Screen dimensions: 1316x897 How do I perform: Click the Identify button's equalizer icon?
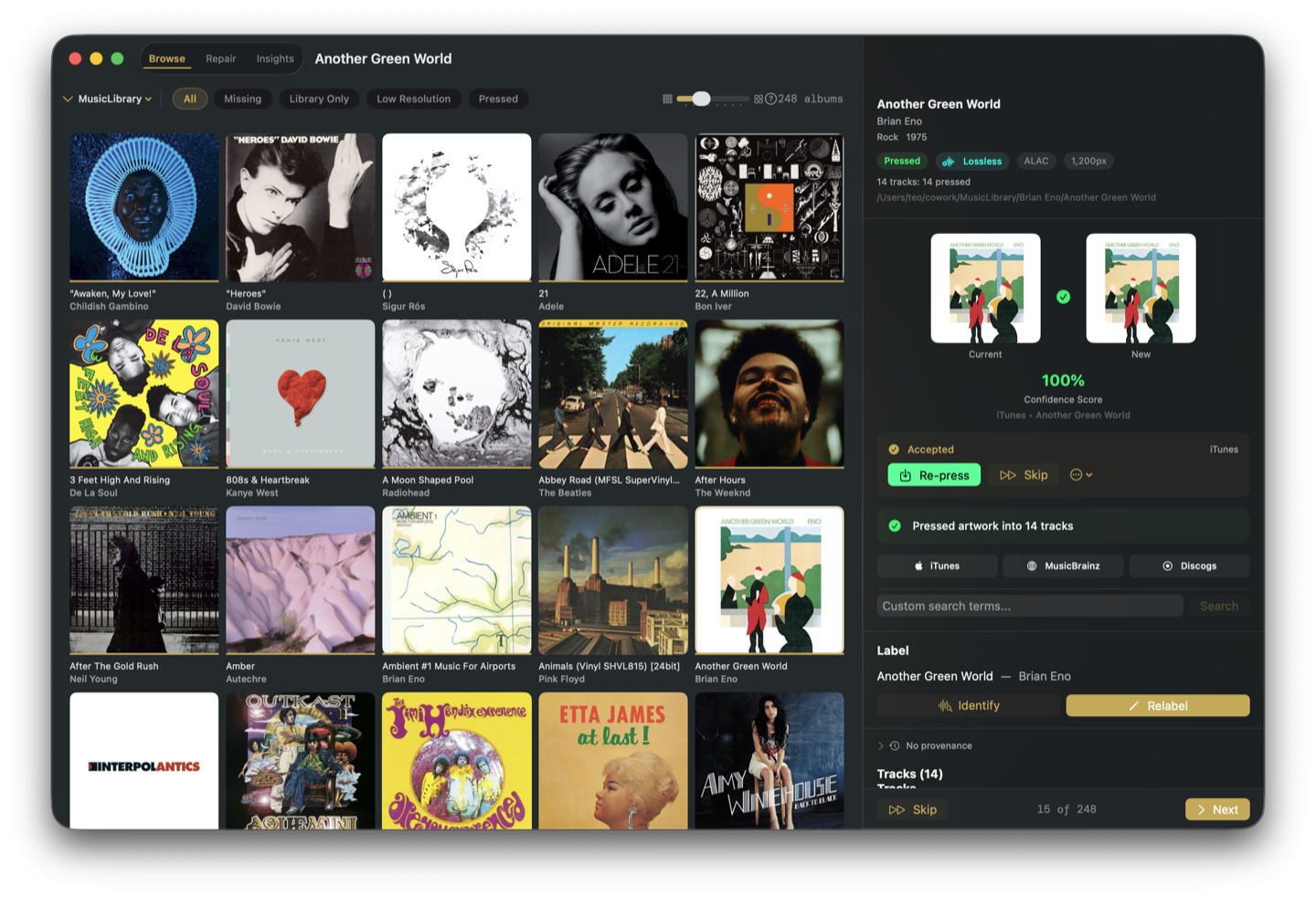[946, 705]
